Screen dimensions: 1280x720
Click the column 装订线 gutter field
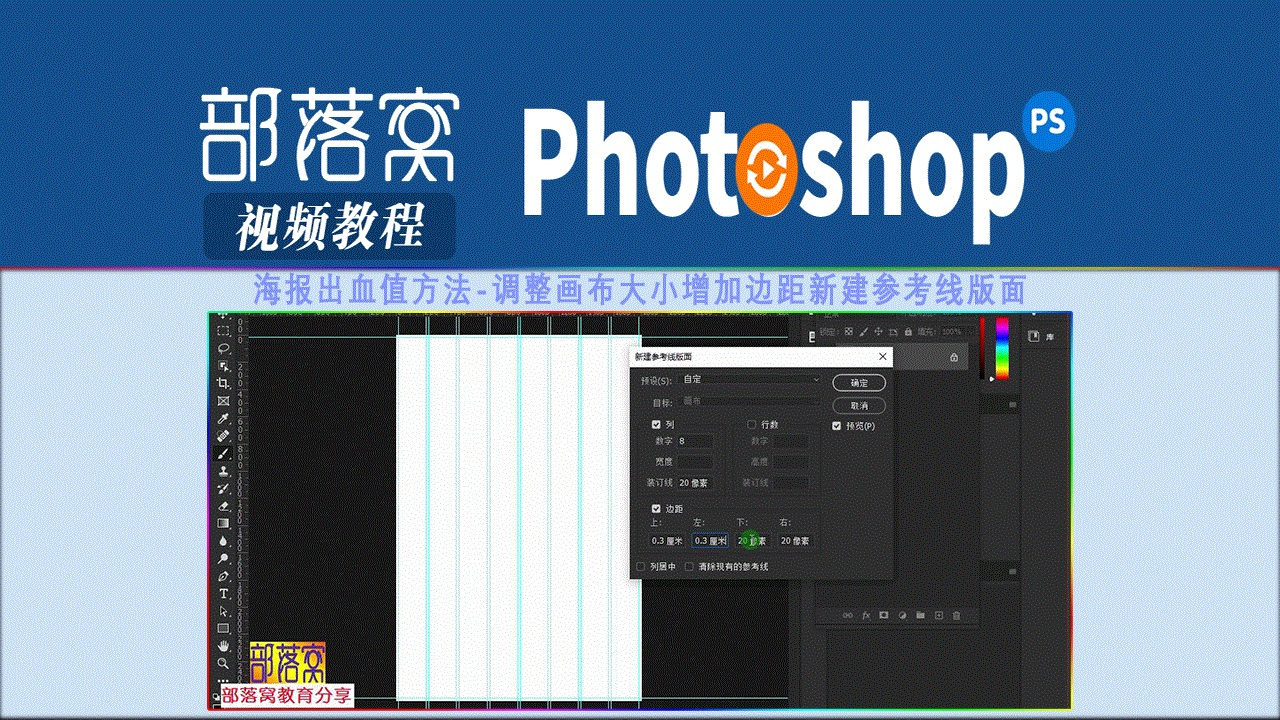(x=695, y=483)
